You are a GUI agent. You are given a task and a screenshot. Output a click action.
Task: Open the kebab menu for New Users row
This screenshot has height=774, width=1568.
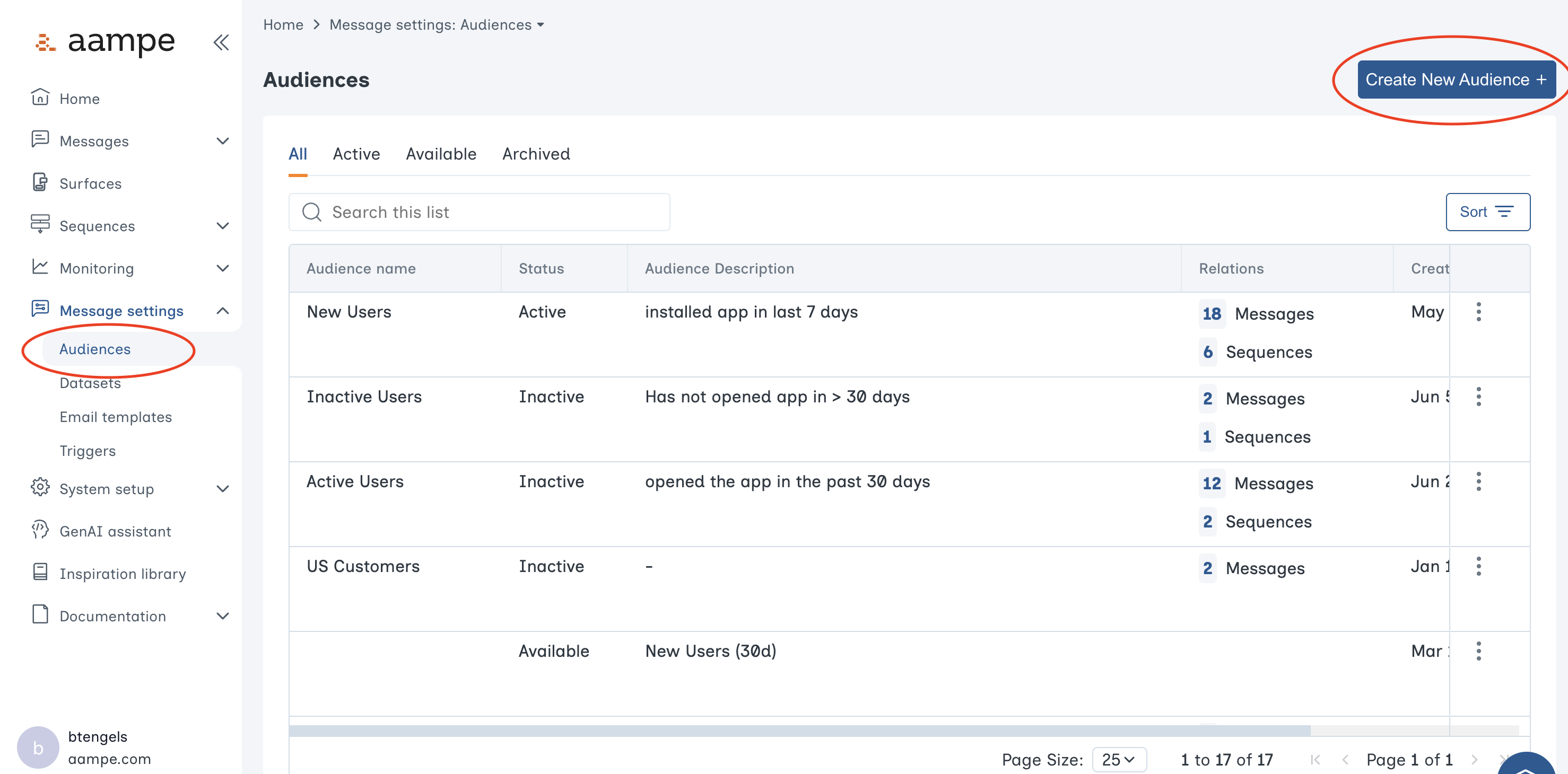click(x=1479, y=312)
